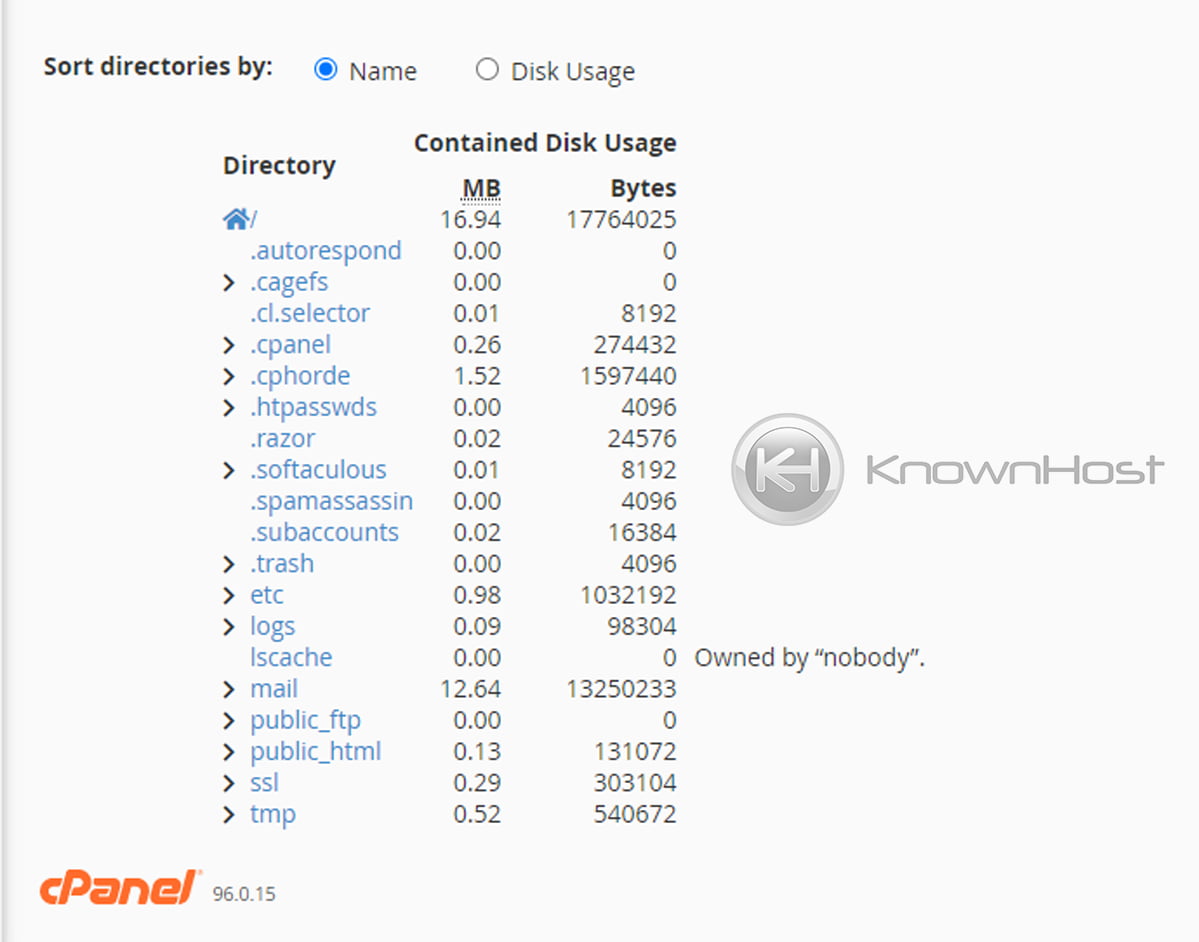Expand the etc directory contents

(229, 594)
